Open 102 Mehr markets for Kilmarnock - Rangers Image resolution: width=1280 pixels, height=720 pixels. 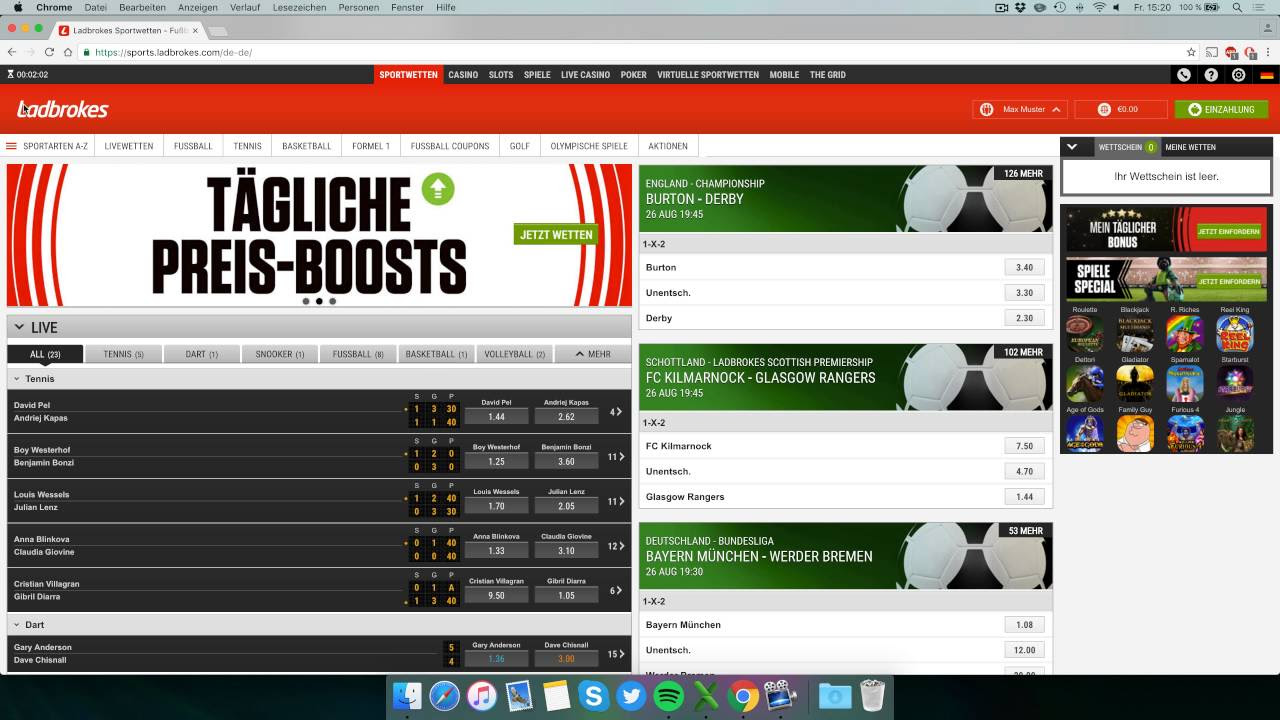coord(1023,352)
